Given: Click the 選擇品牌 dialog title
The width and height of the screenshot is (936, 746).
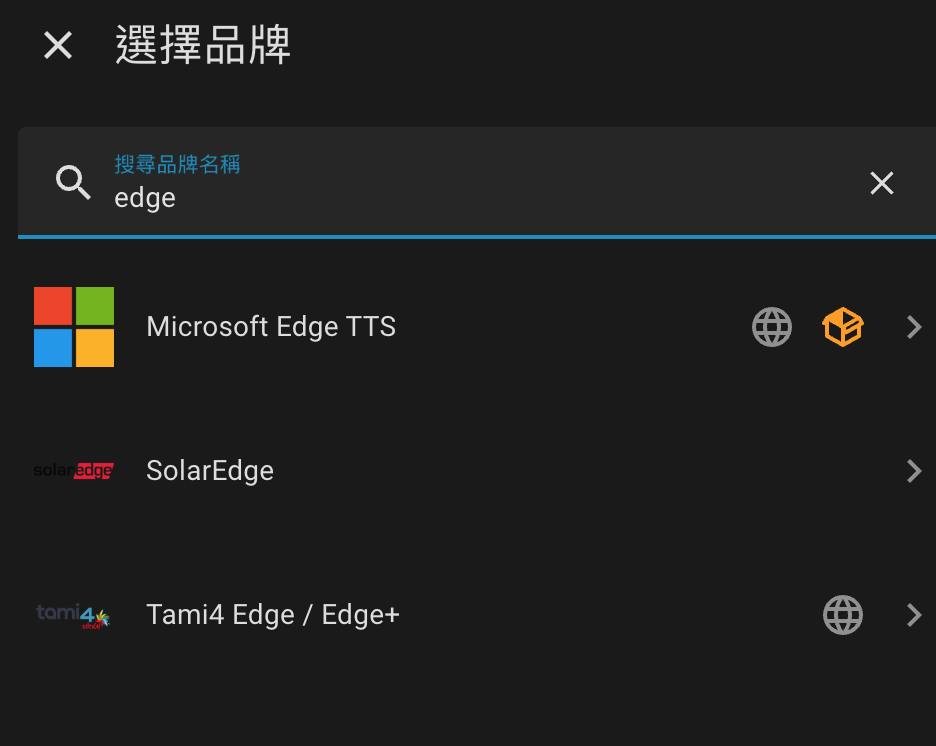Looking at the screenshot, I should 203,45.
